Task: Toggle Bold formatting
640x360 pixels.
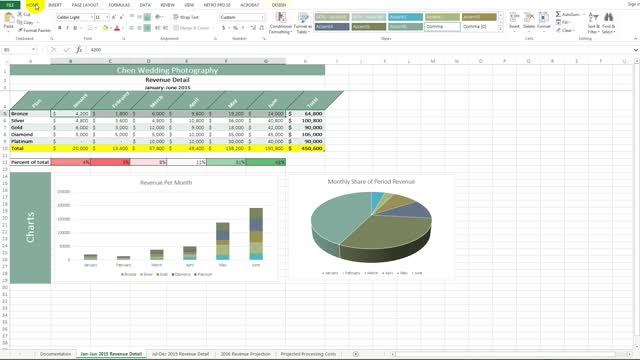Action: click(x=60, y=28)
